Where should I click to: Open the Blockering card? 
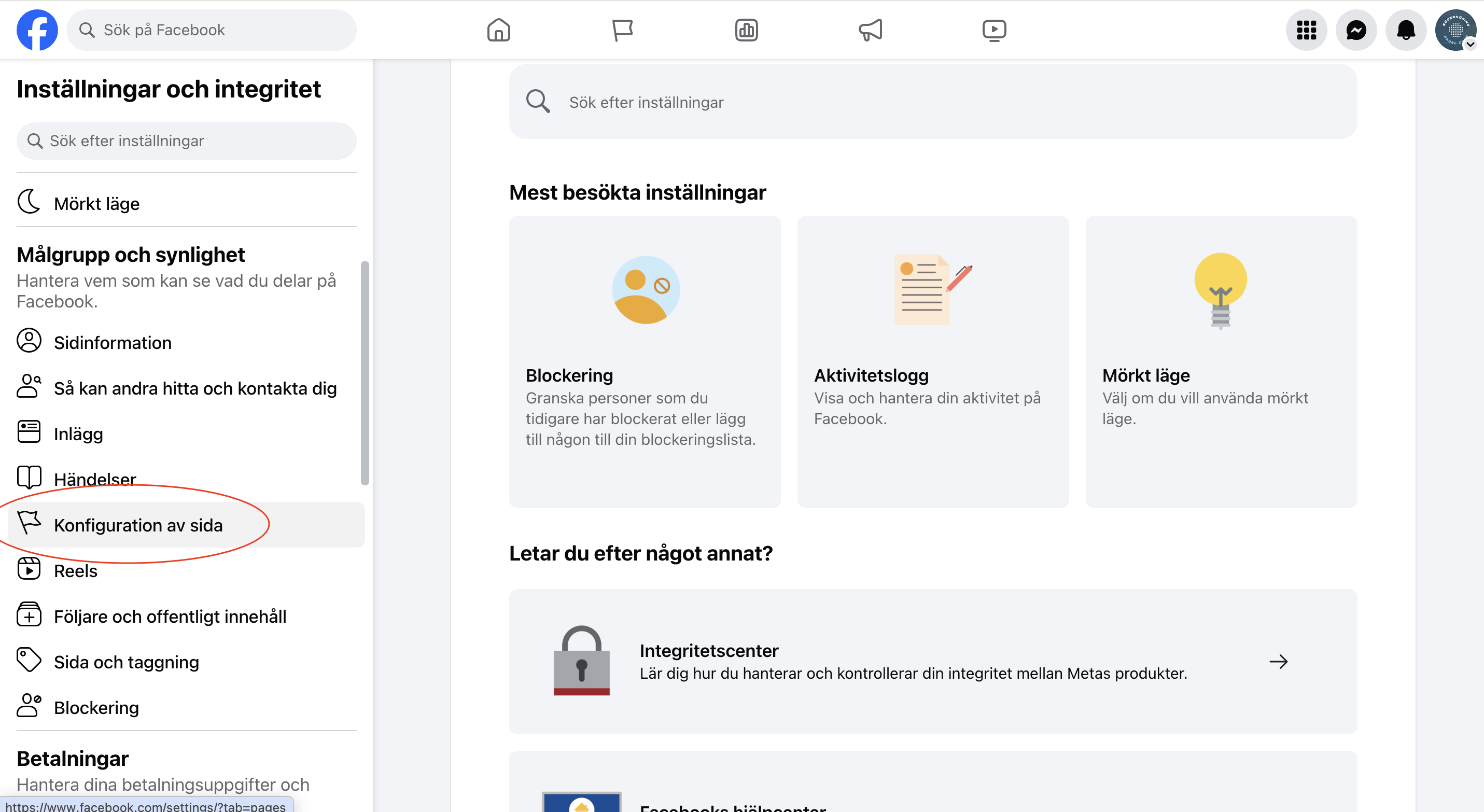(x=644, y=361)
